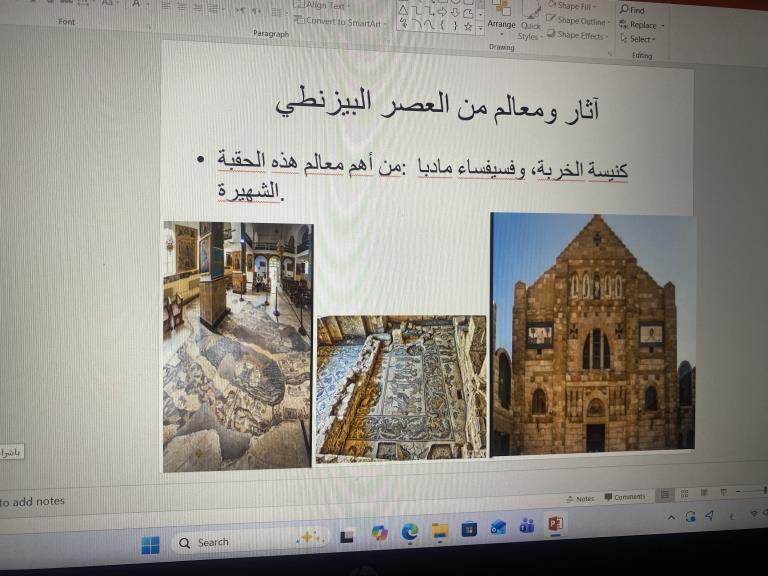Switch to Slide Sorter view
The height and width of the screenshot is (576, 768).
[684, 494]
